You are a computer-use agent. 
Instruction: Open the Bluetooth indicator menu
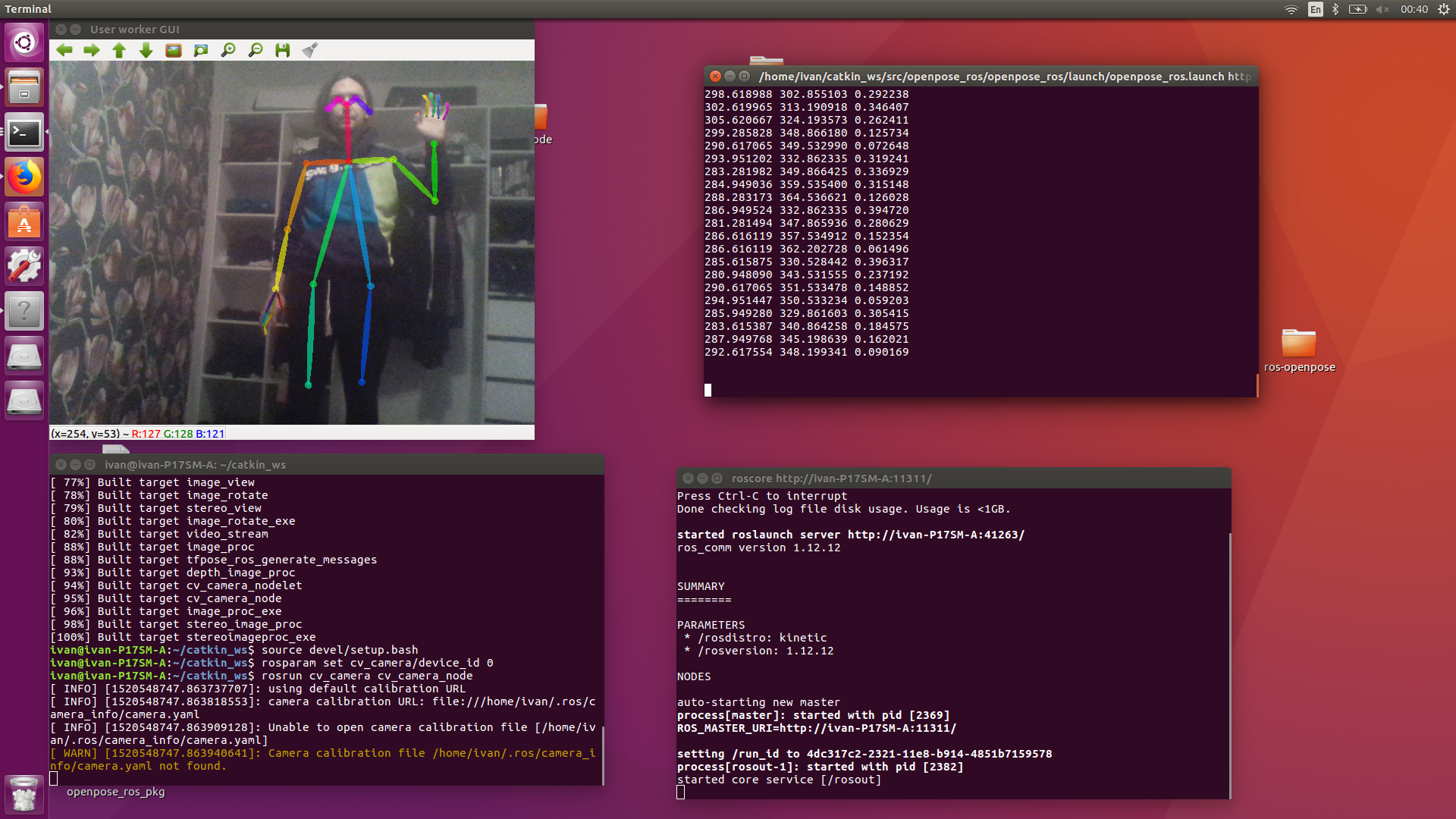pyautogui.click(x=1335, y=9)
